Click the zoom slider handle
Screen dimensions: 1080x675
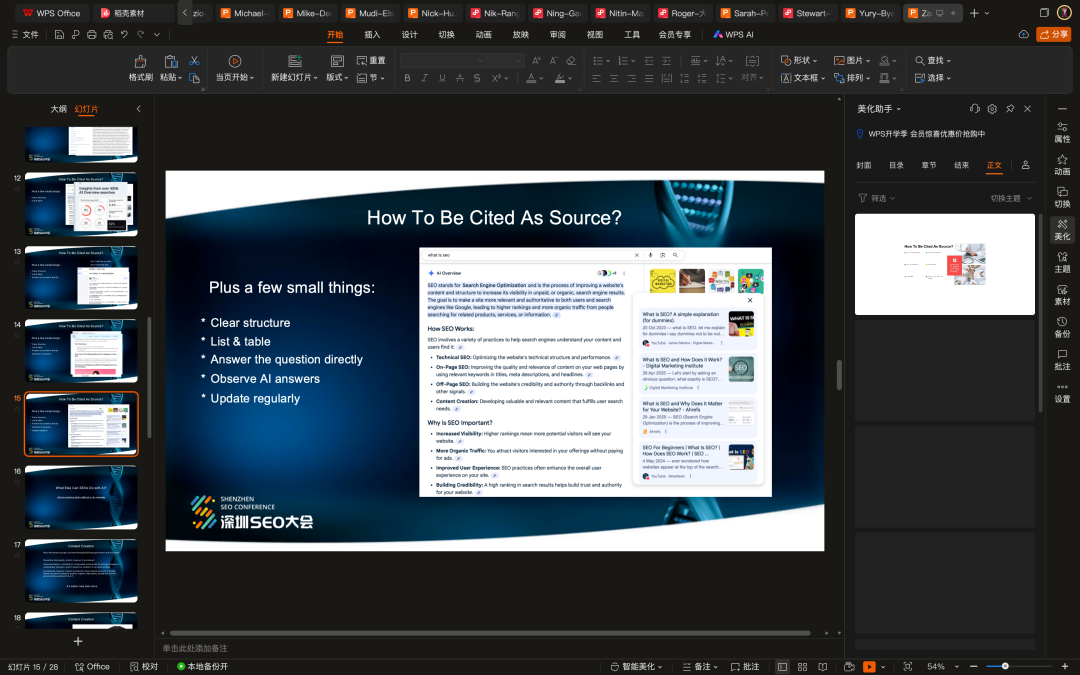pyautogui.click(x=1005, y=666)
